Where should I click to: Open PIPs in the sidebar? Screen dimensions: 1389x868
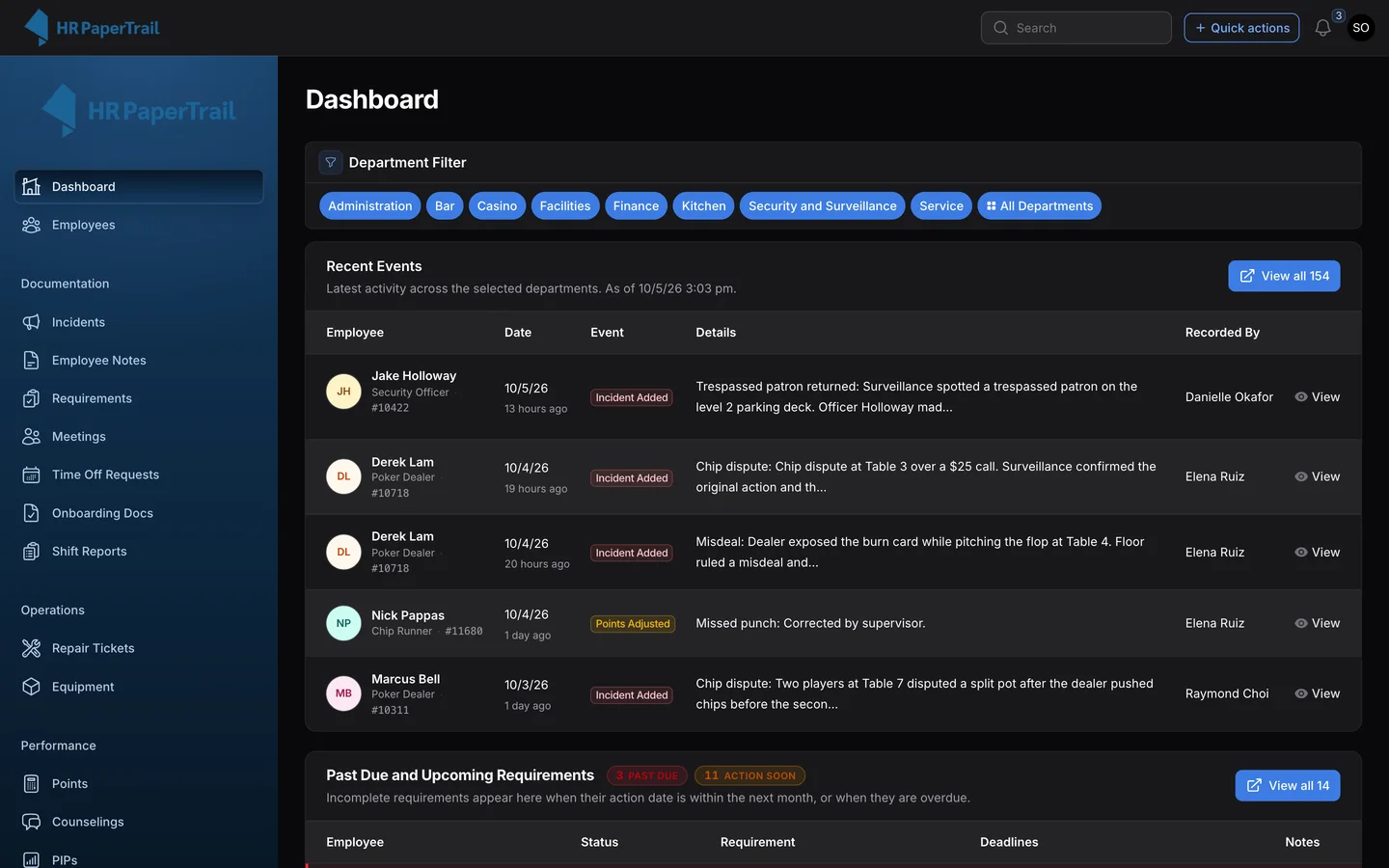139,858
